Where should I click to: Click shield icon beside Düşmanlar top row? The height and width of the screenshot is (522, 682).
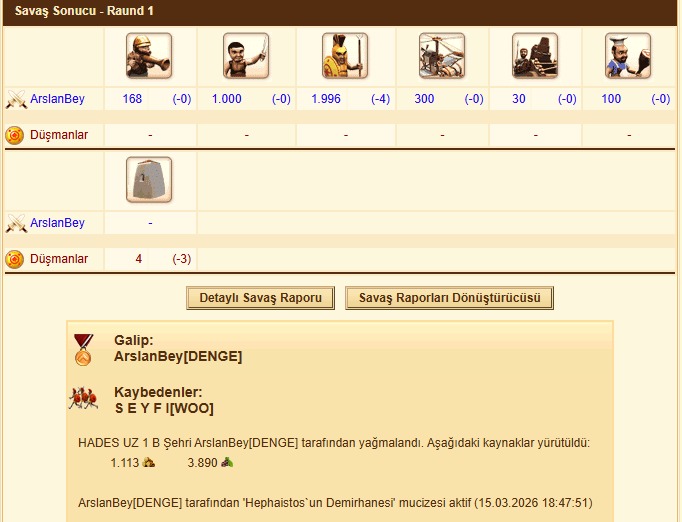[x=14, y=135]
